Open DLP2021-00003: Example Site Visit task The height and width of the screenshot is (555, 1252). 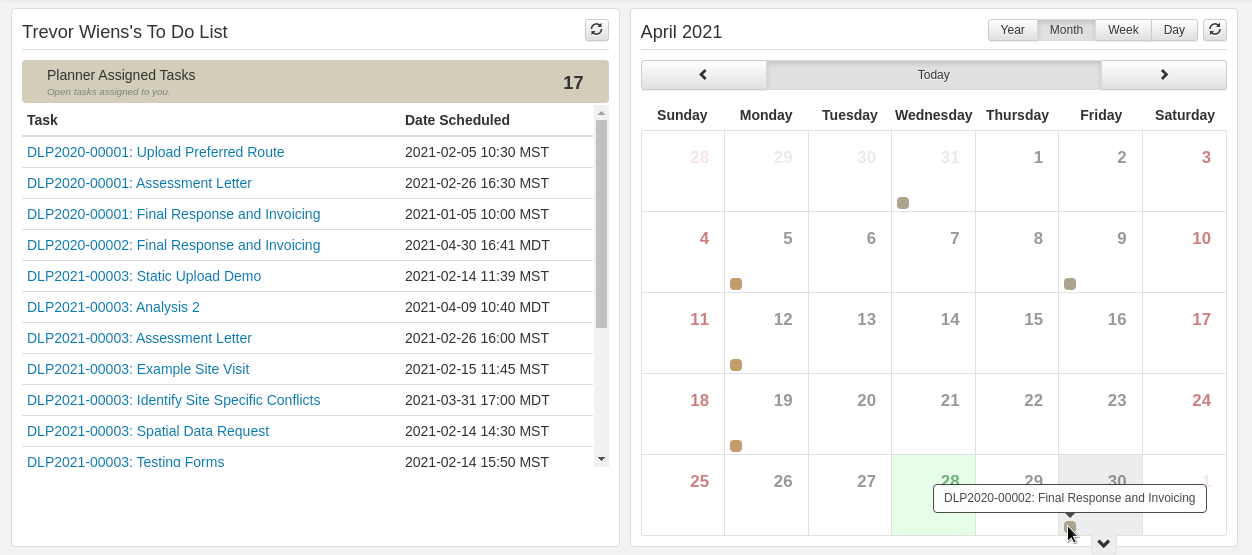click(x=138, y=369)
